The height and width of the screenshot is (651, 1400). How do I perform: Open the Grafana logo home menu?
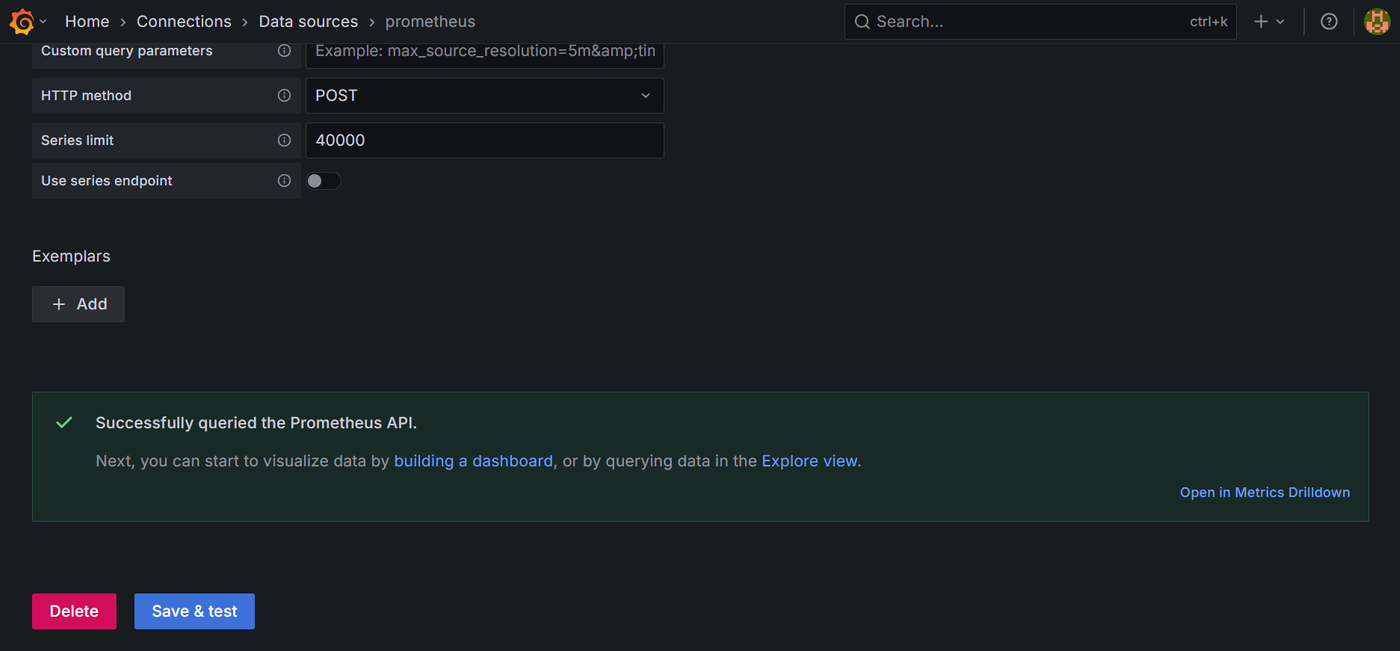click(22, 21)
